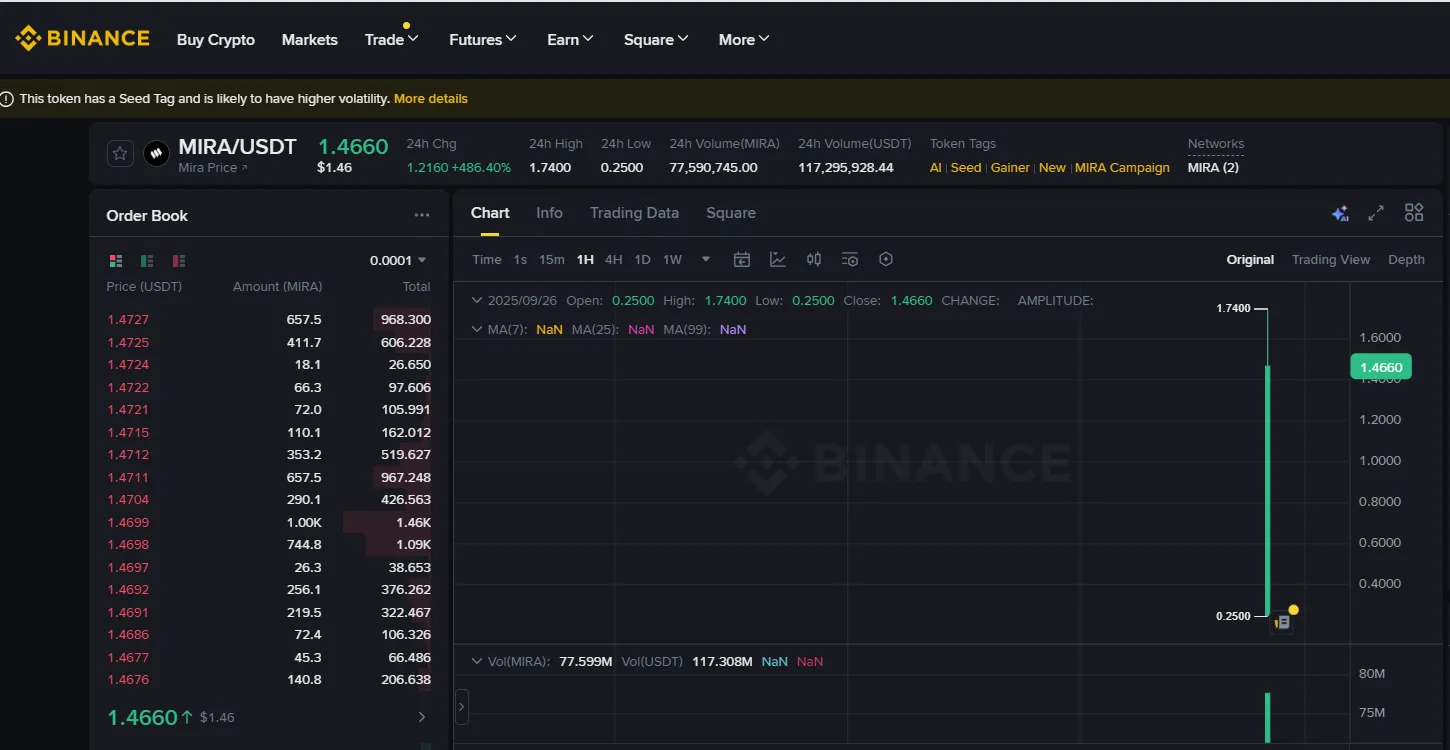Open the layout grid icon
The height and width of the screenshot is (750, 1450).
click(x=1414, y=212)
